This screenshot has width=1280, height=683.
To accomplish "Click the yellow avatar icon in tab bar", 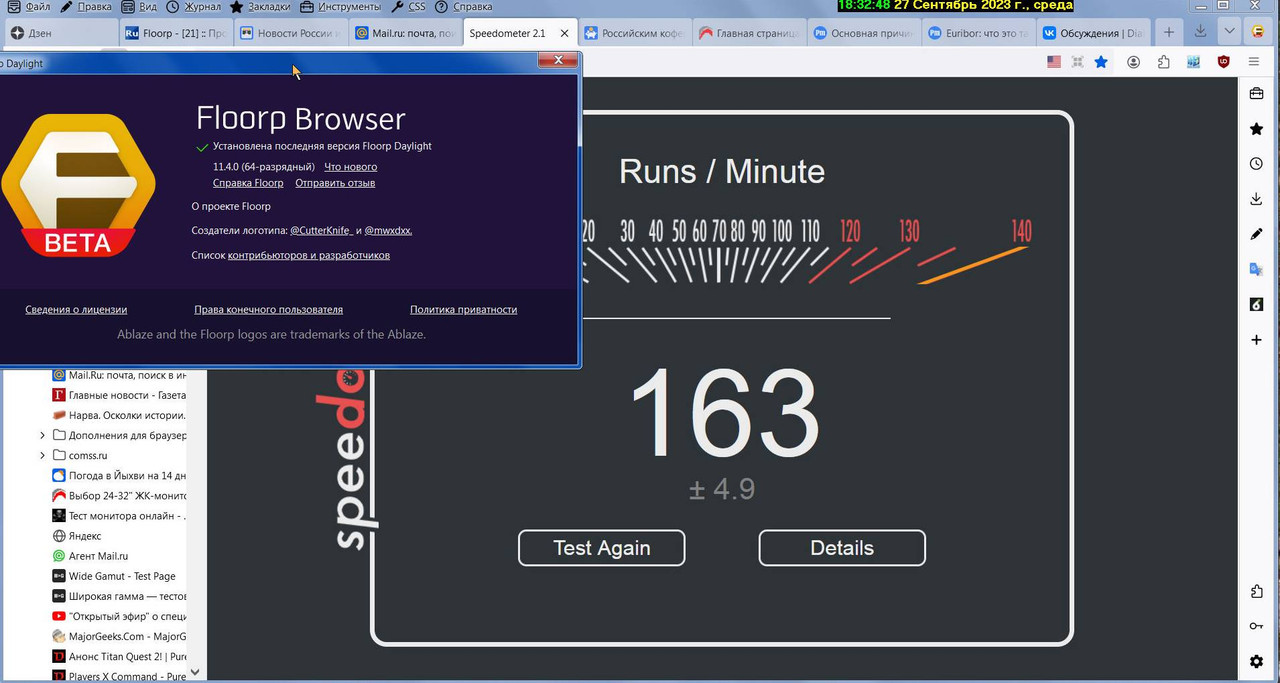I will click(1258, 32).
